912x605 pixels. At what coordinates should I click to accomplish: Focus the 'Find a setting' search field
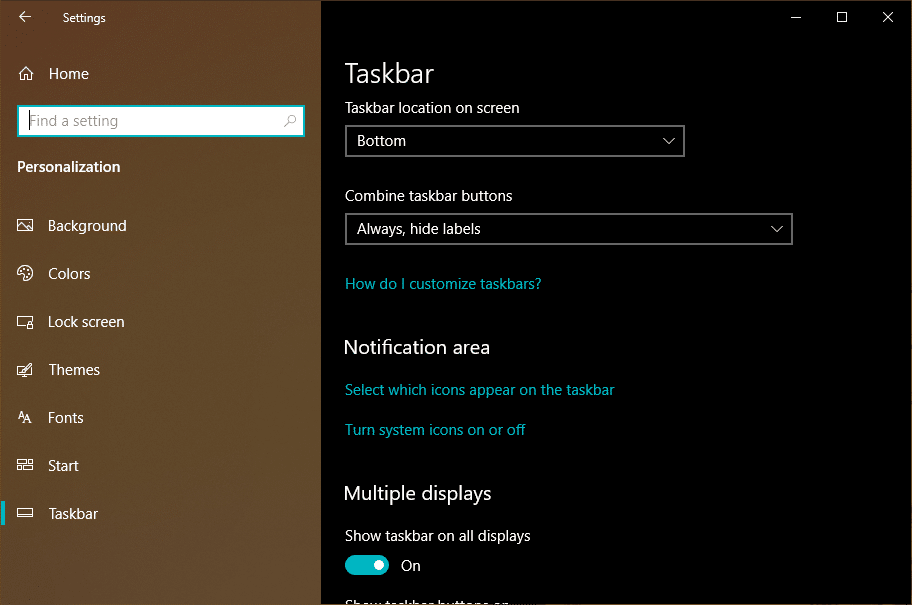[x=150, y=121]
